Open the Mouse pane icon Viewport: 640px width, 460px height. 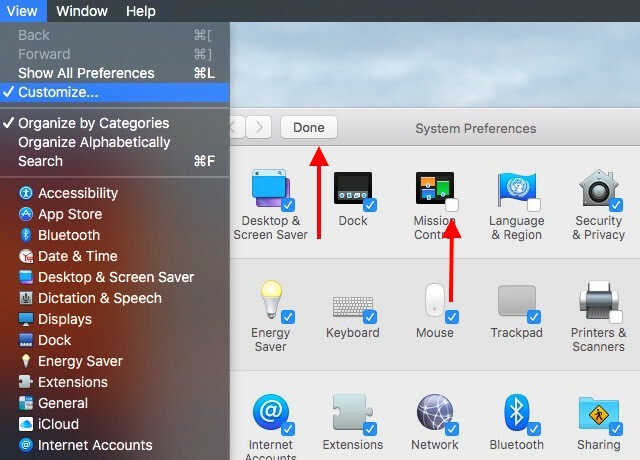435,300
